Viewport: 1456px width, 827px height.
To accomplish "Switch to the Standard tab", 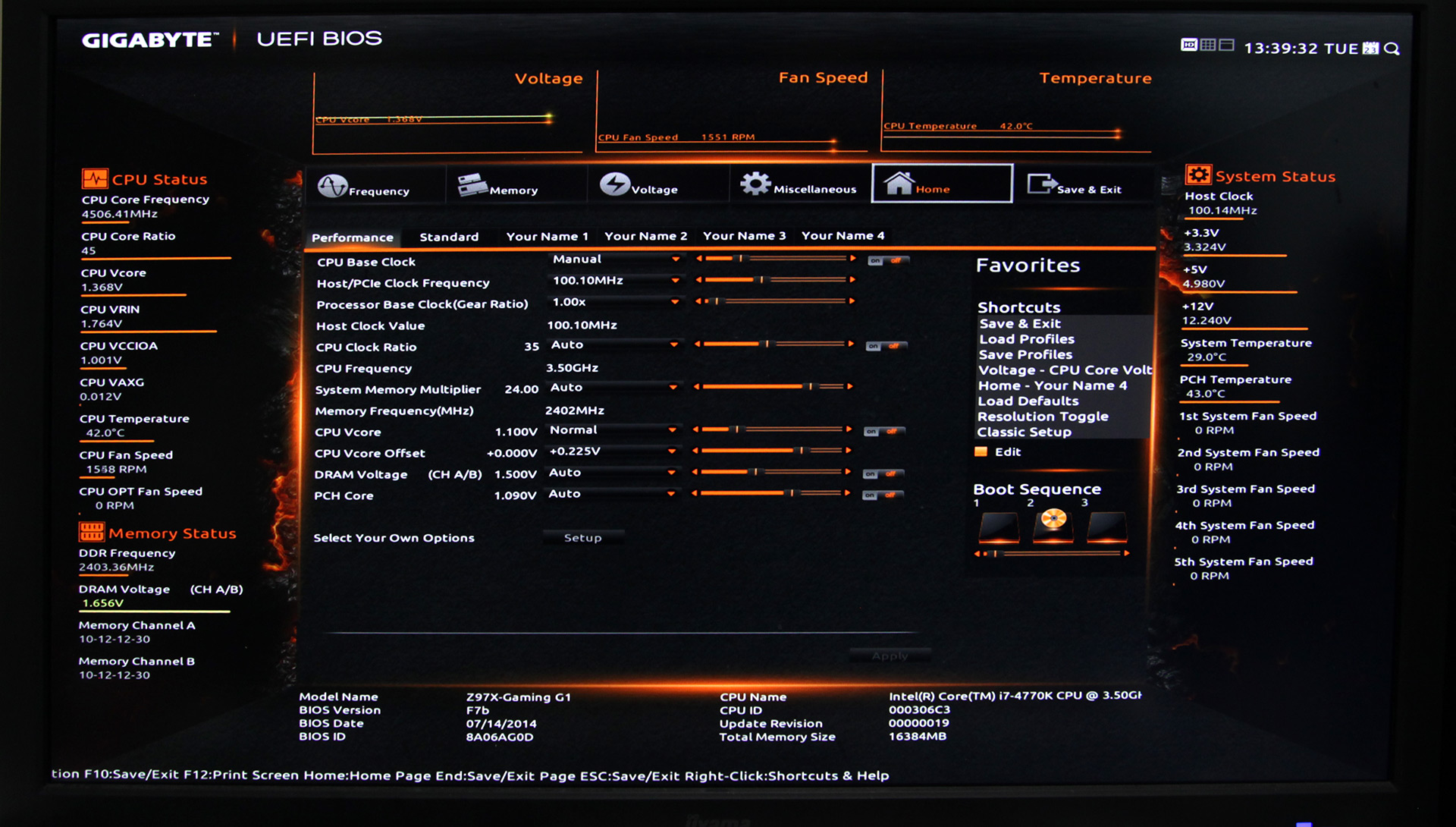I will [449, 237].
